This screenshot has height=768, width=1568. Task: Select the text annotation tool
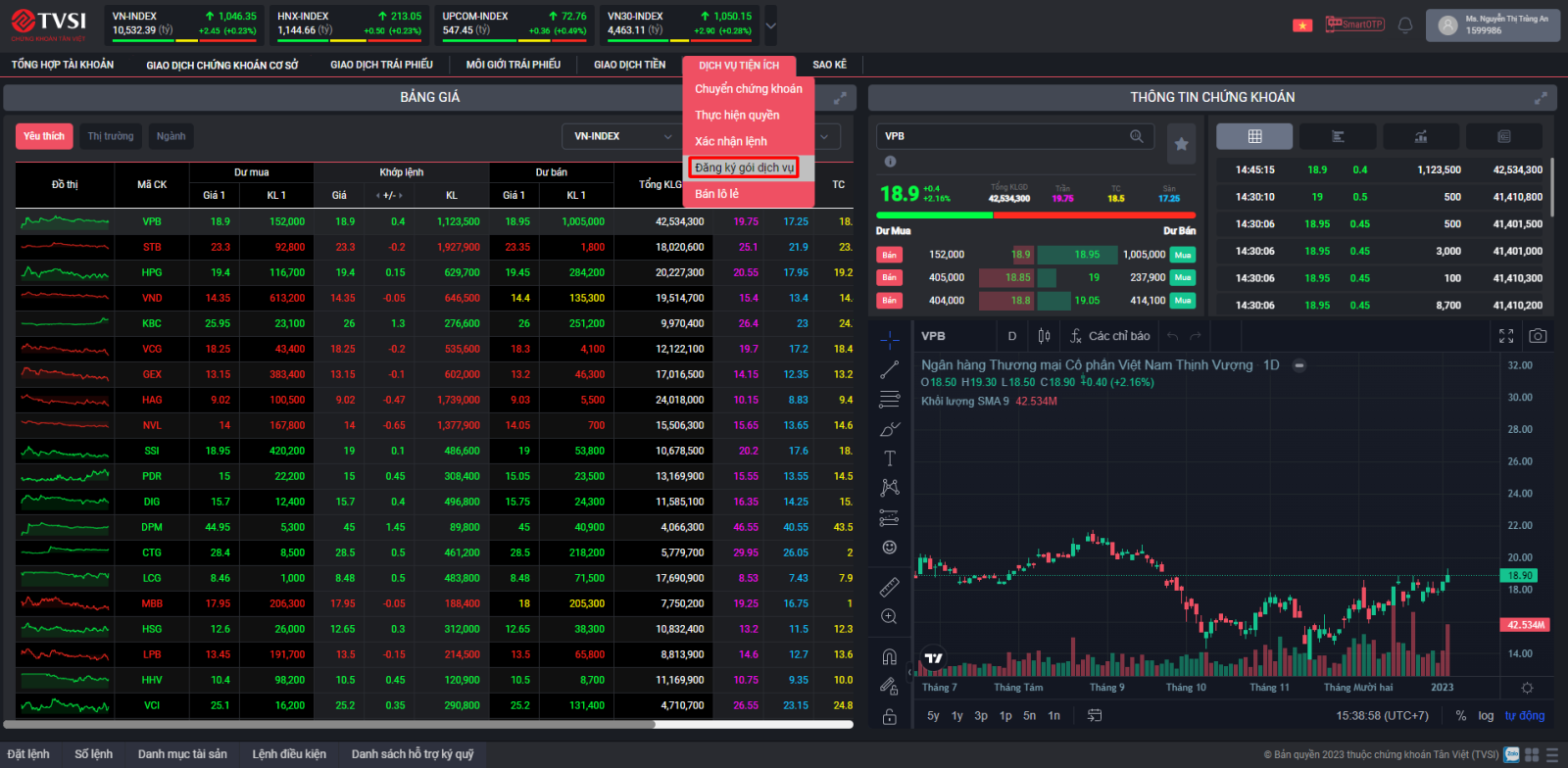tap(889, 458)
